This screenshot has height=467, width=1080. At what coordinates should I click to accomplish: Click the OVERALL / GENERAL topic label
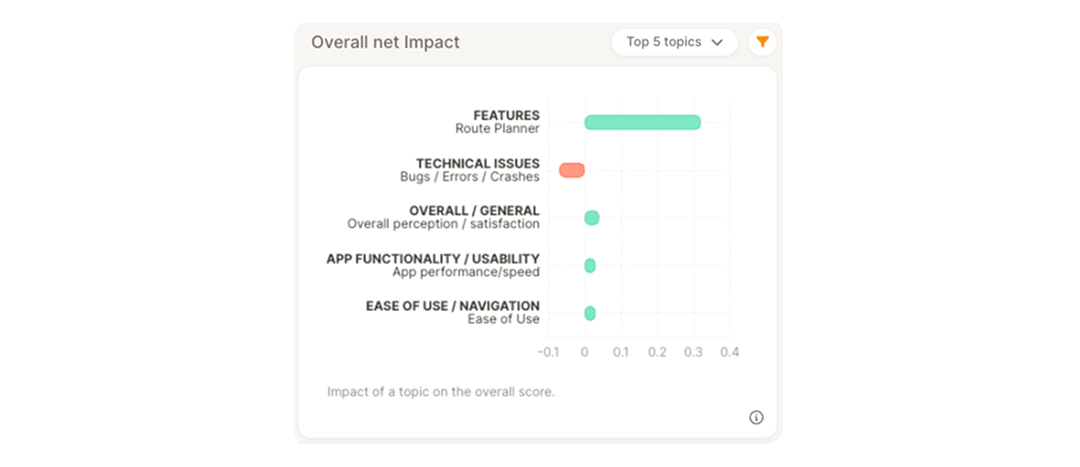(x=474, y=211)
